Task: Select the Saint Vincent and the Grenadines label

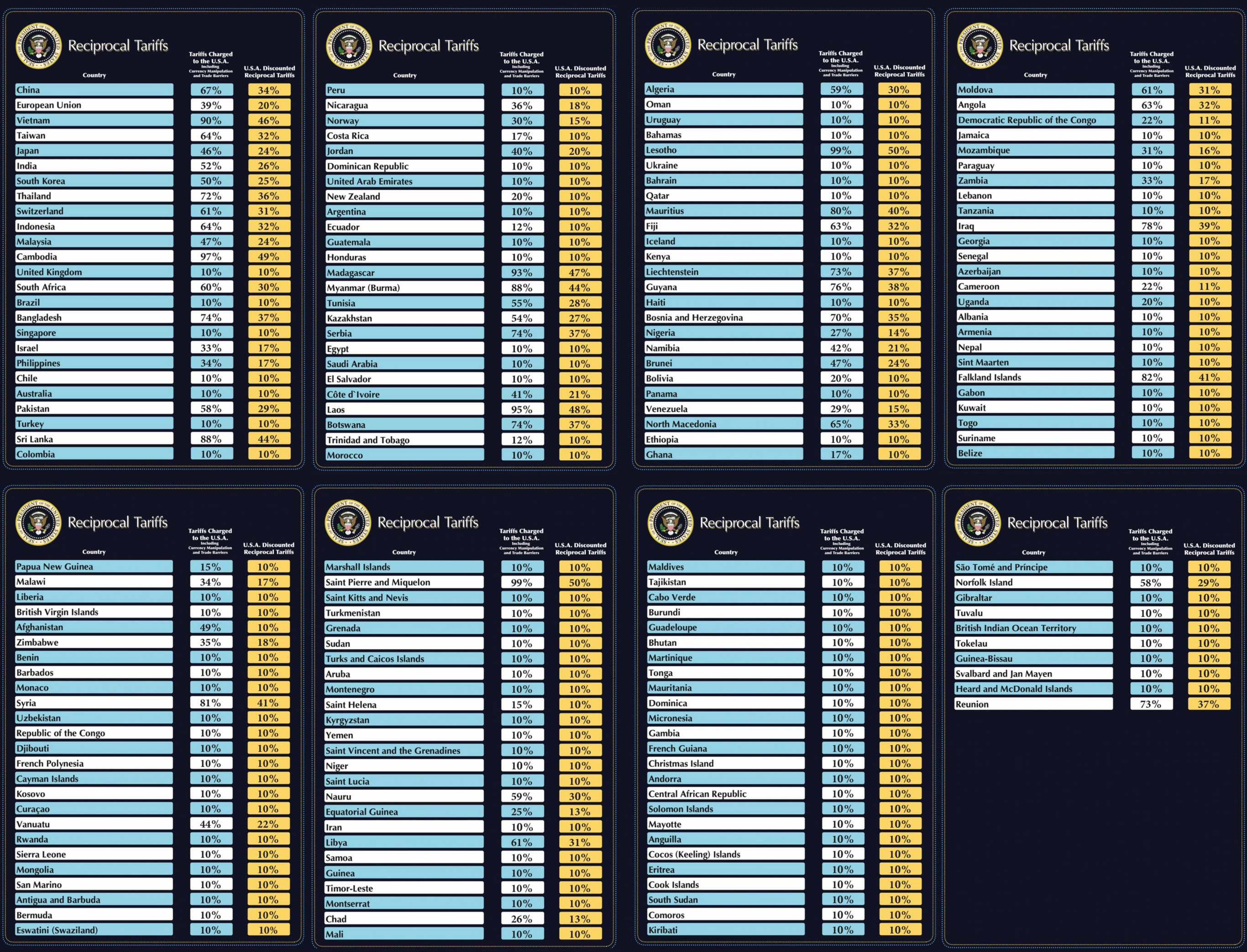Action: coord(404,750)
